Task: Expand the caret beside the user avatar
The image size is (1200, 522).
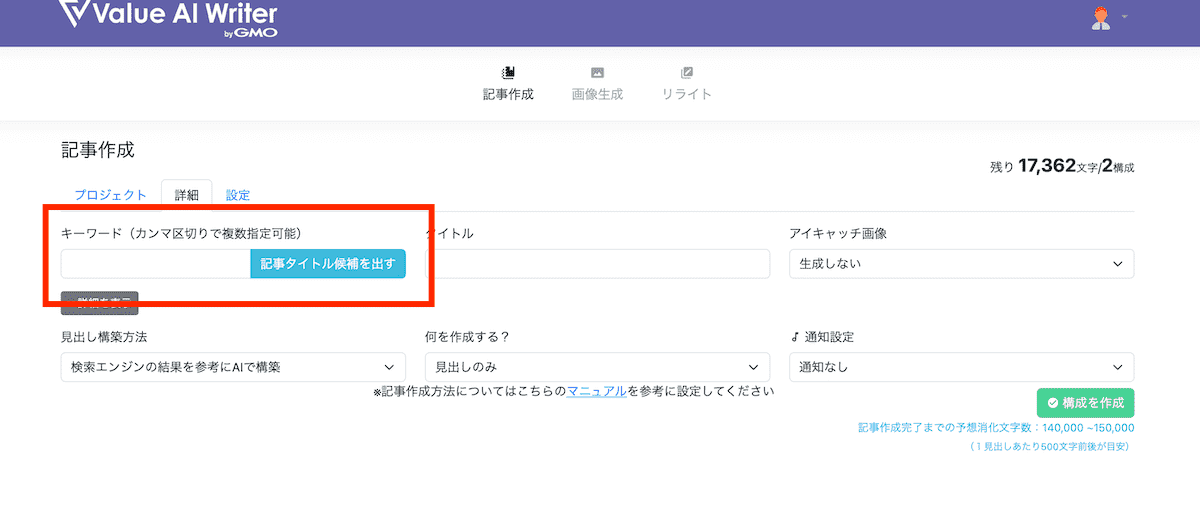Action: click(1125, 17)
